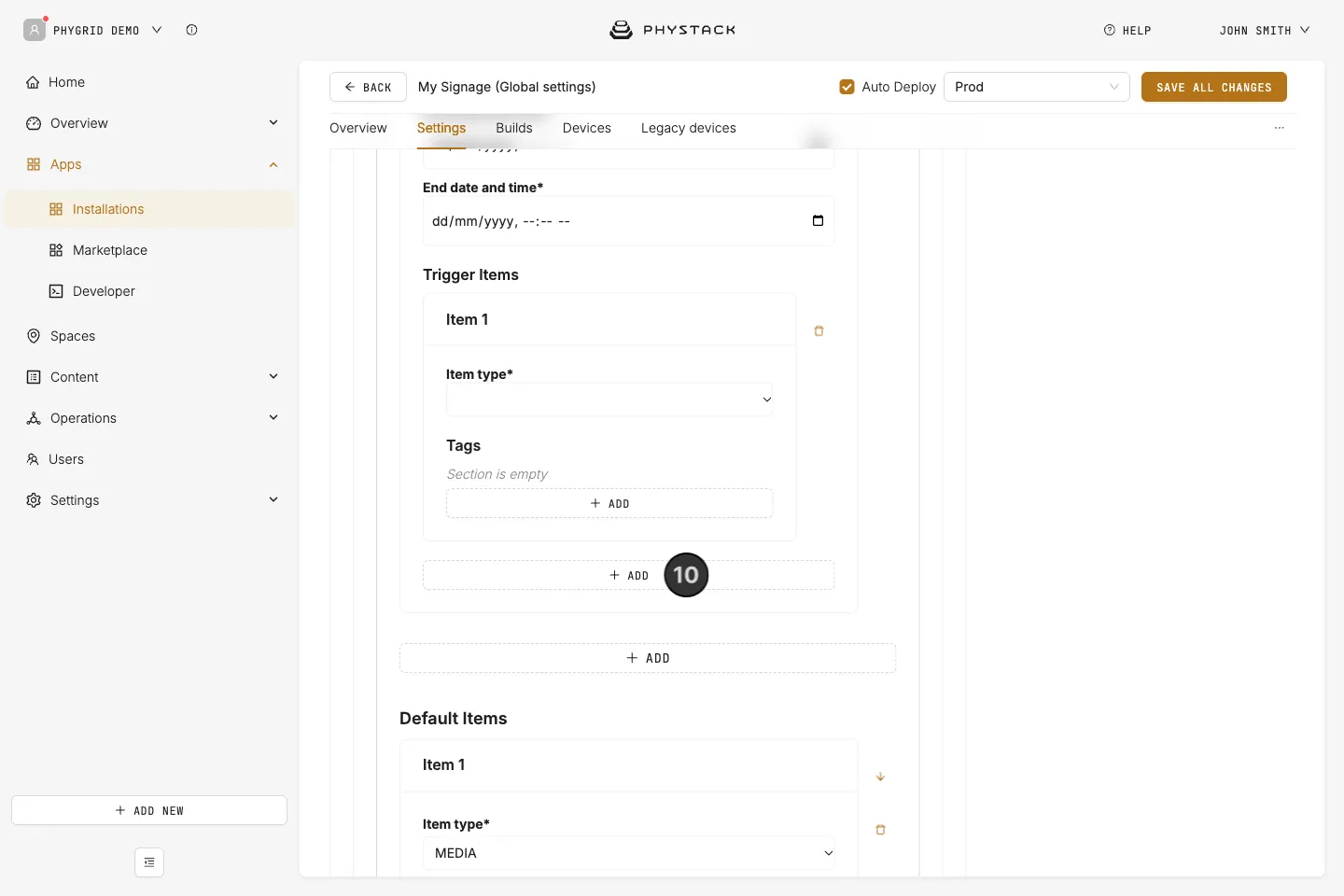Click the Phystack logo
The height and width of the screenshot is (896, 1344).
[672, 30]
